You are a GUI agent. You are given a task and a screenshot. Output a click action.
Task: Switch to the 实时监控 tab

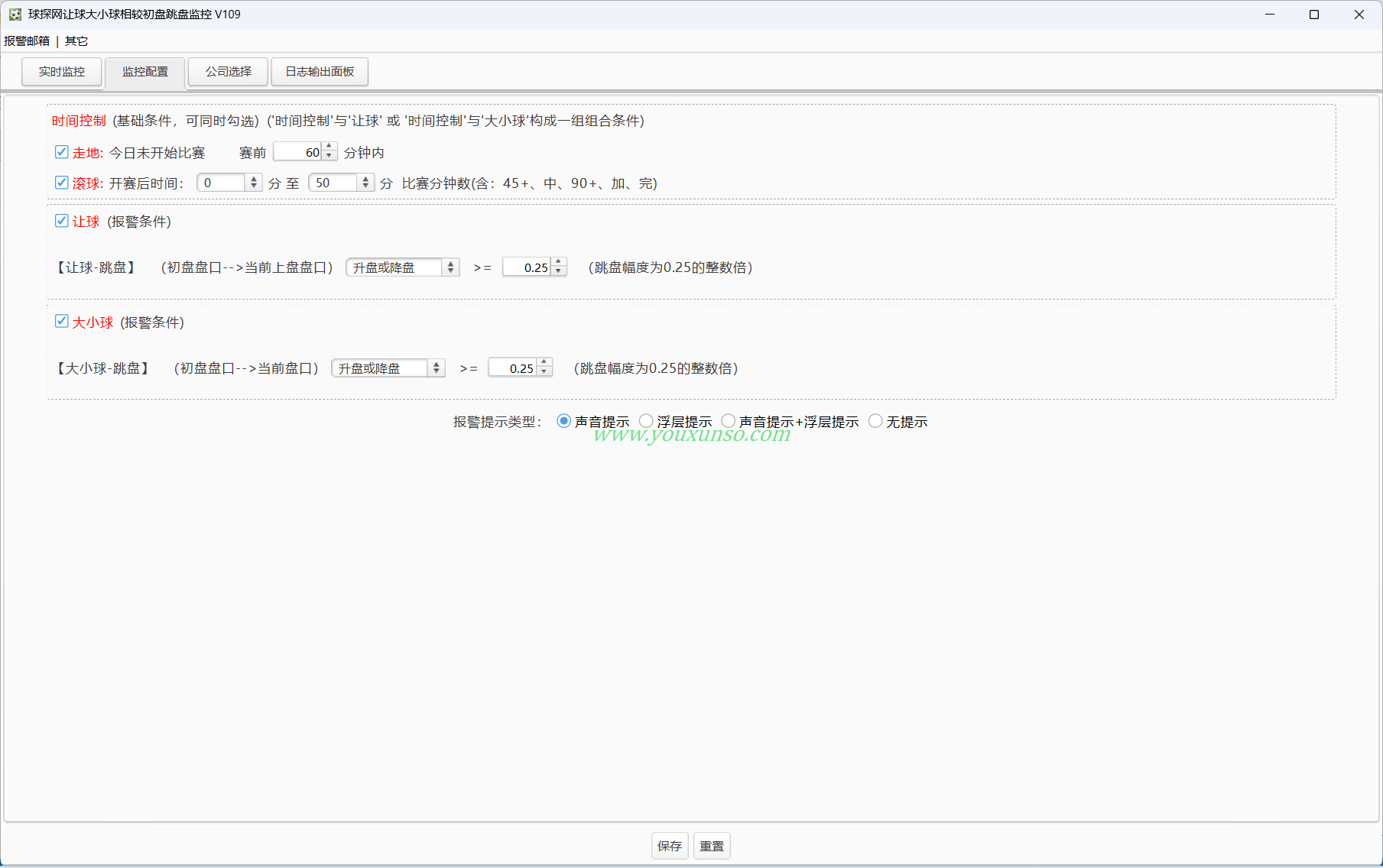pos(62,72)
